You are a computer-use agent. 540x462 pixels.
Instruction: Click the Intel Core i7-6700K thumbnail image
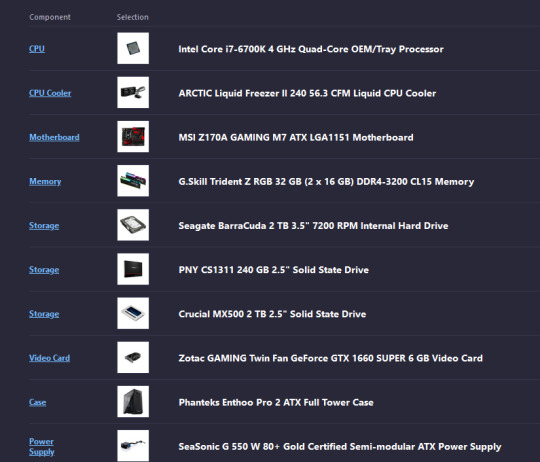click(133, 48)
